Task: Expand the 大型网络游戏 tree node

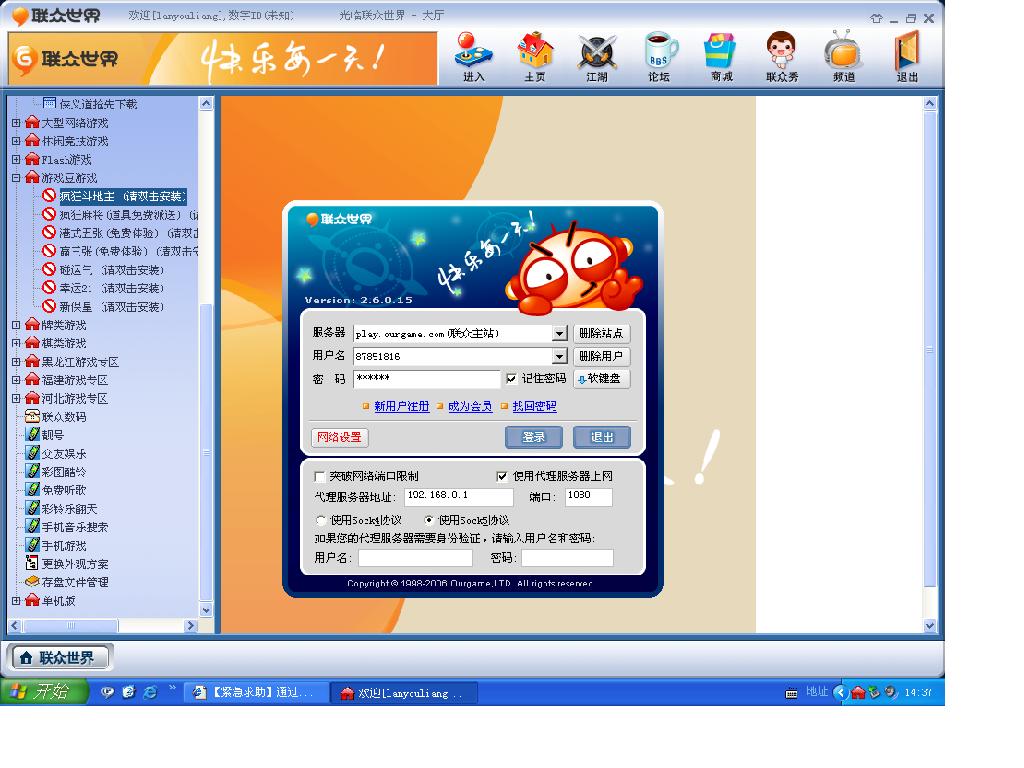Action: (x=16, y=123)
